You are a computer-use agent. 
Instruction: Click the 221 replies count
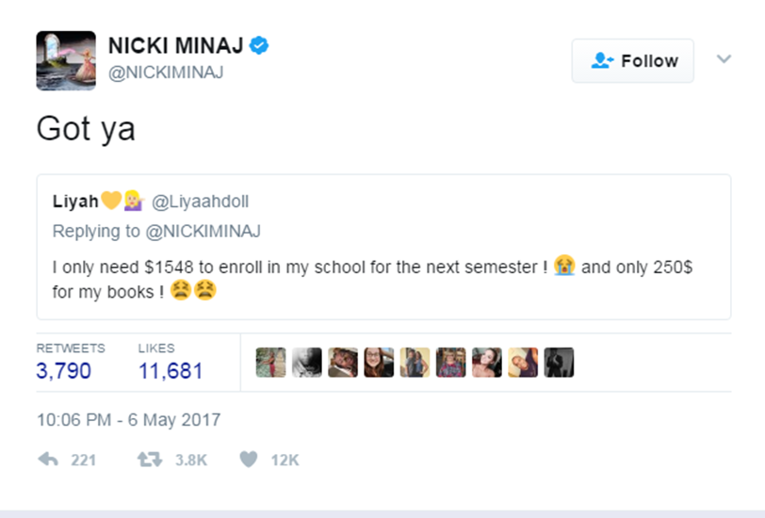83,460
